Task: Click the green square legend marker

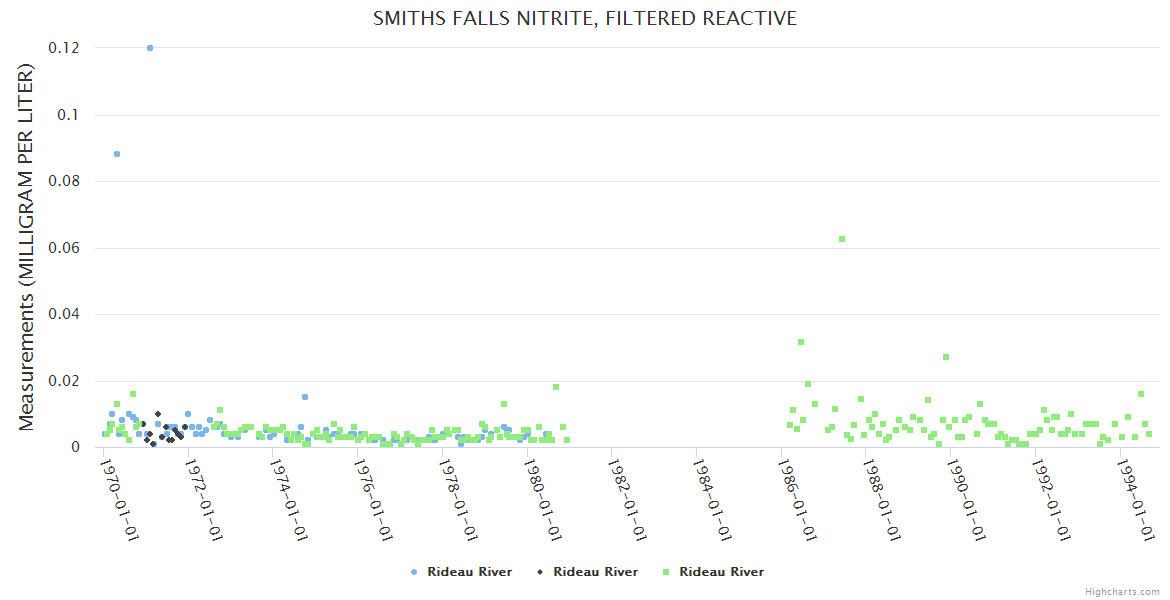Action: pos(666,572)
